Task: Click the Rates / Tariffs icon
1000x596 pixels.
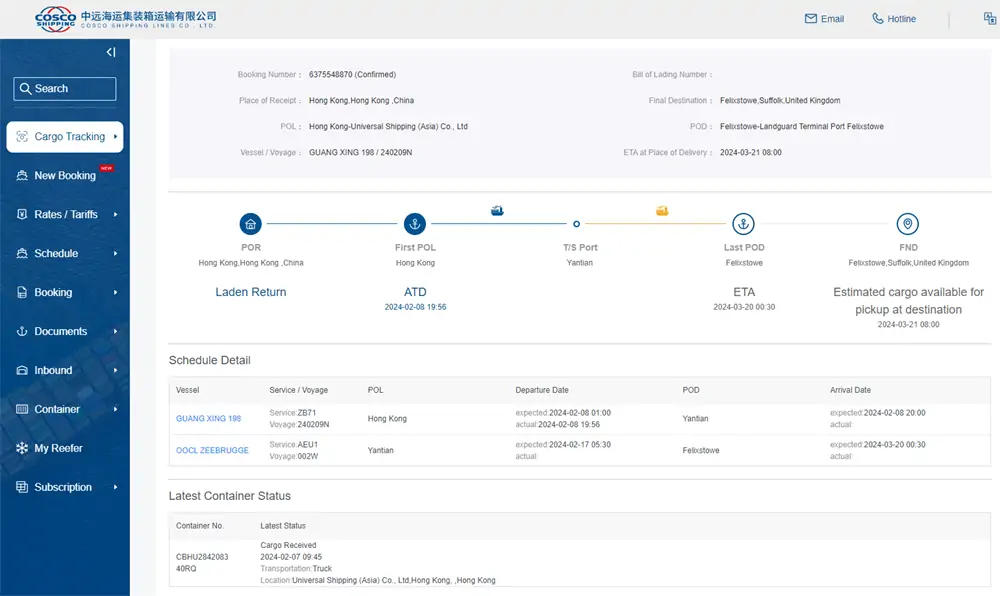Action: (x=22, y=214)
